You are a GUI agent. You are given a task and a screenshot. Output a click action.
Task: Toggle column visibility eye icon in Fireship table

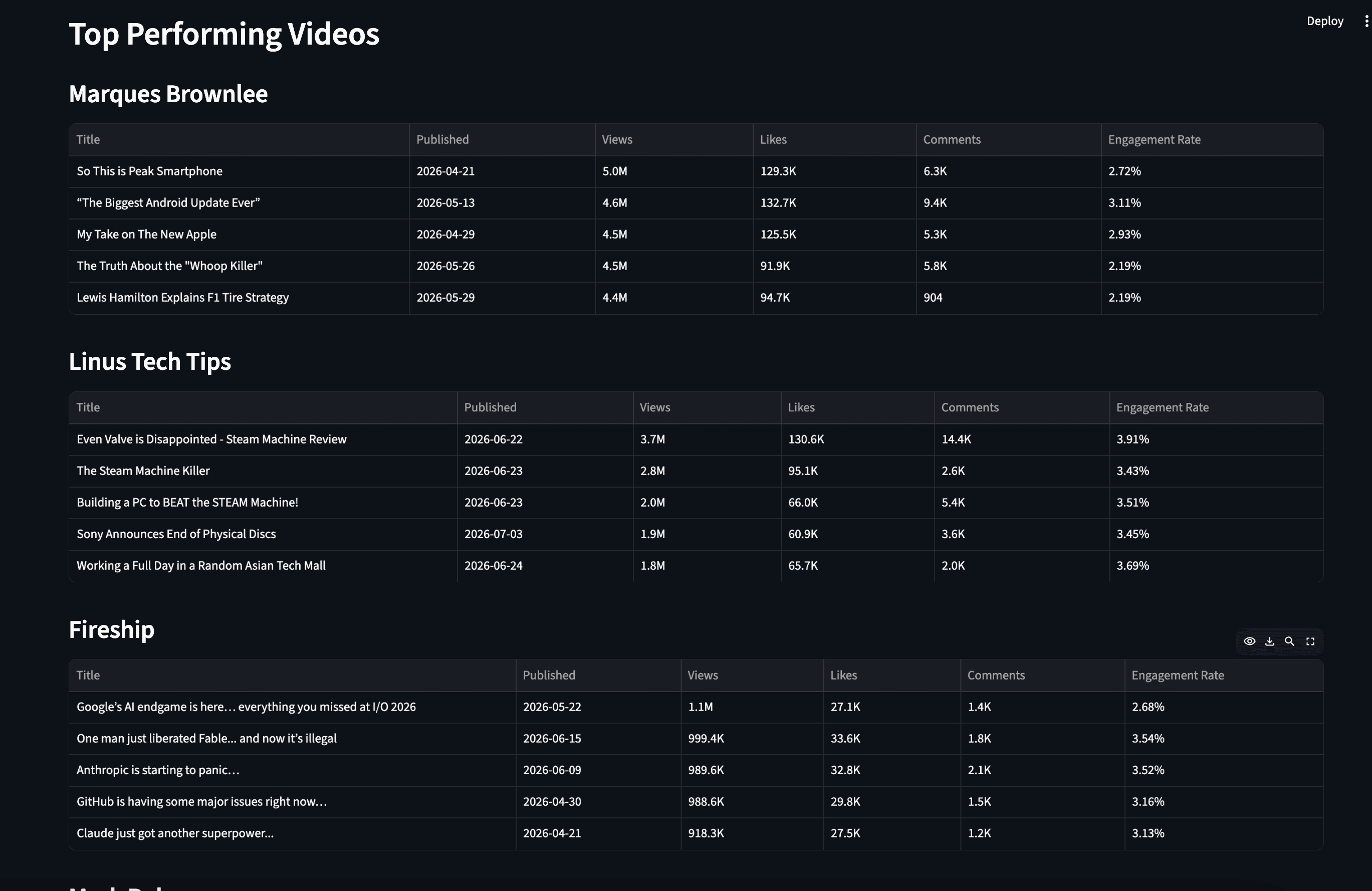(x=1249, y=641)
